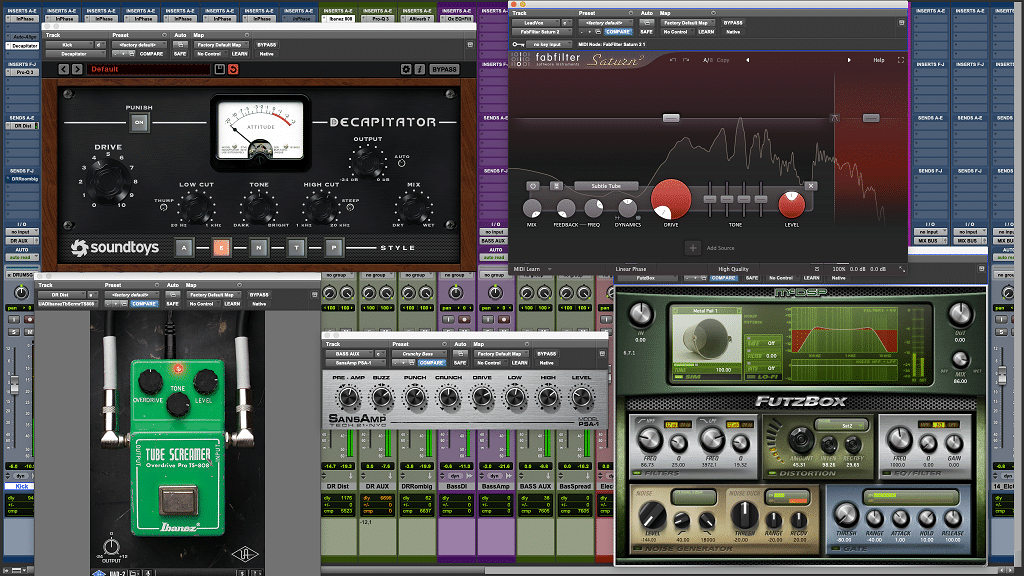Open Saturn no key input dropdown

tap(549, 44)
